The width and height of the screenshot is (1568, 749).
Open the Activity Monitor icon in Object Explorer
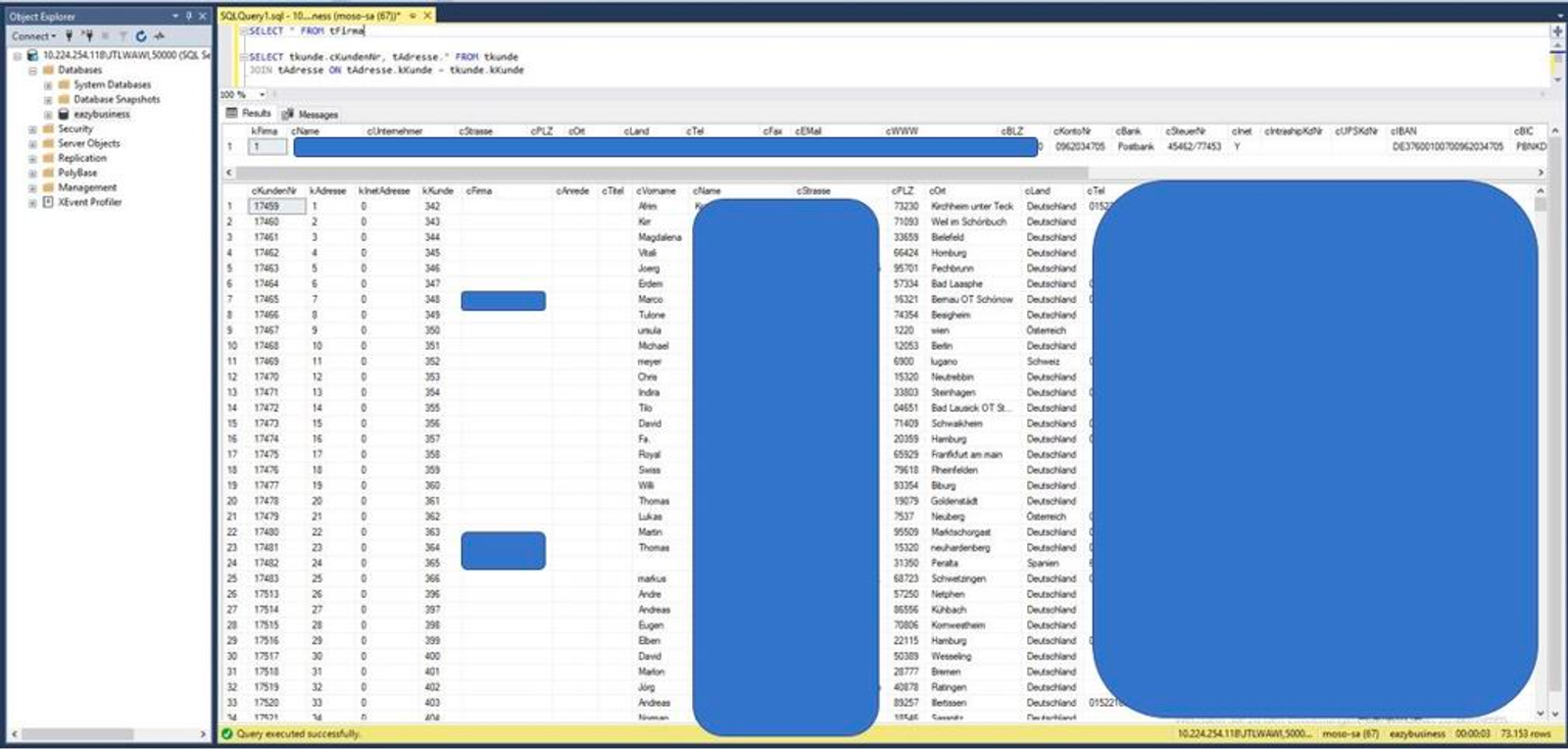160,35
